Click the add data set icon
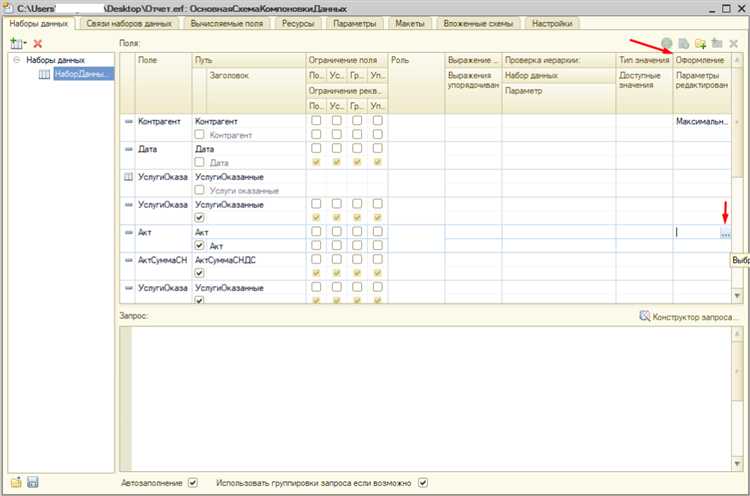The height and width of the screenshot is (496, 750). (16, 44)
